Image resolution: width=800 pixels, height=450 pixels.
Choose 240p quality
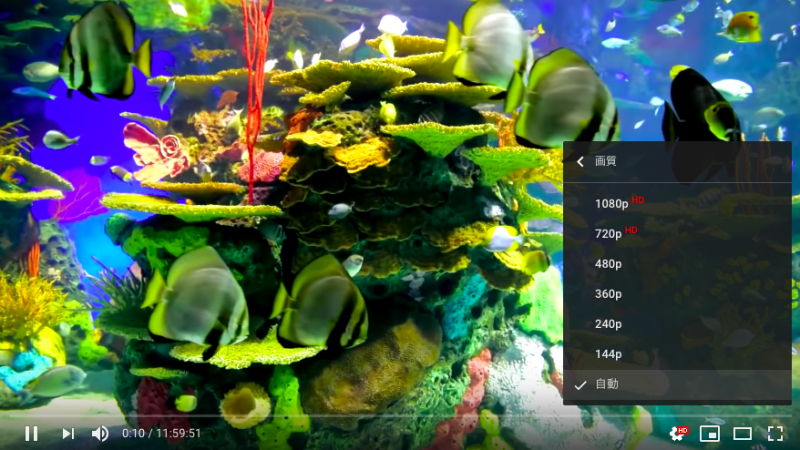pyautogui.click(x=677, y=324)
